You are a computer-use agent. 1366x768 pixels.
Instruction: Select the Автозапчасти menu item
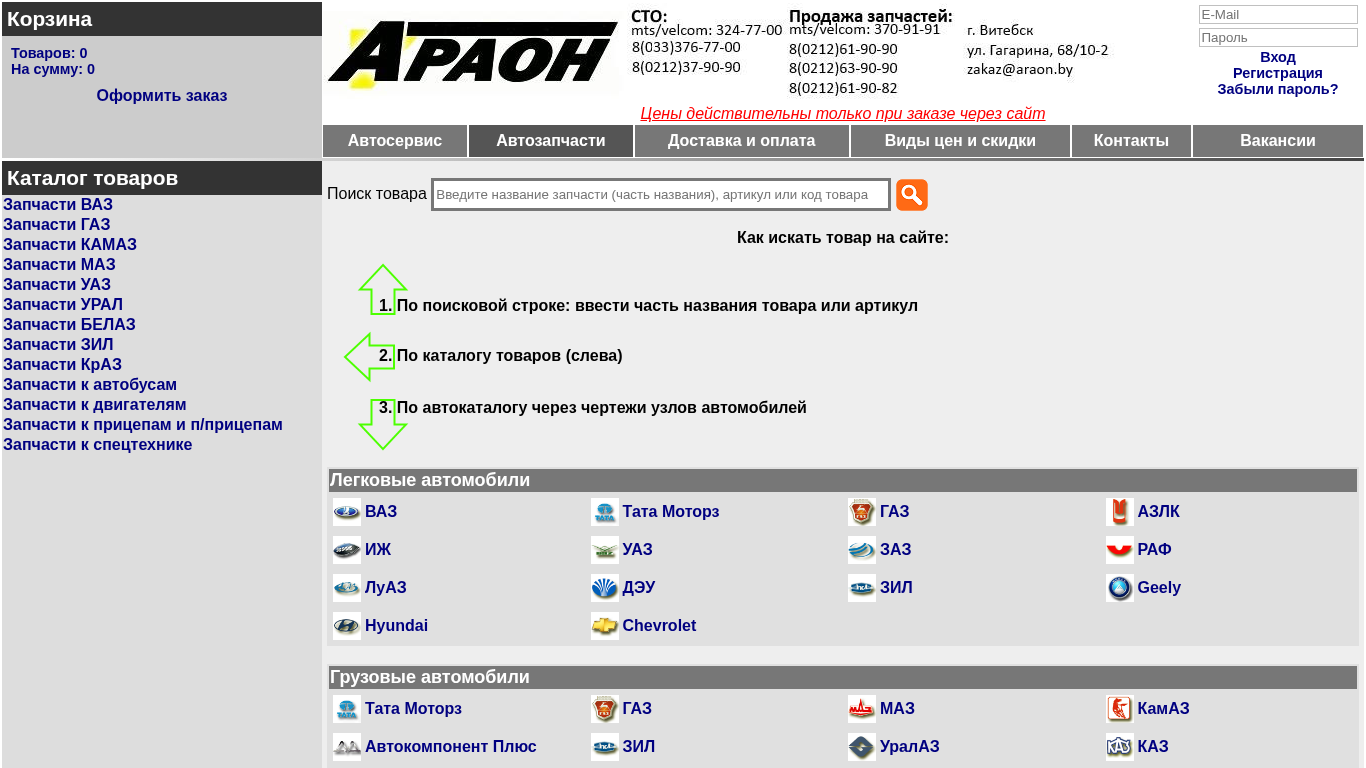[x=551, y=141]
